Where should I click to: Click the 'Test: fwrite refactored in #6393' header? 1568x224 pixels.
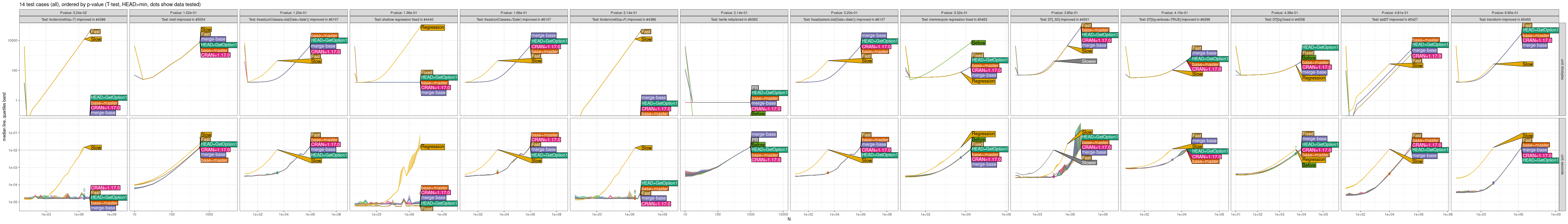point(734,20)
